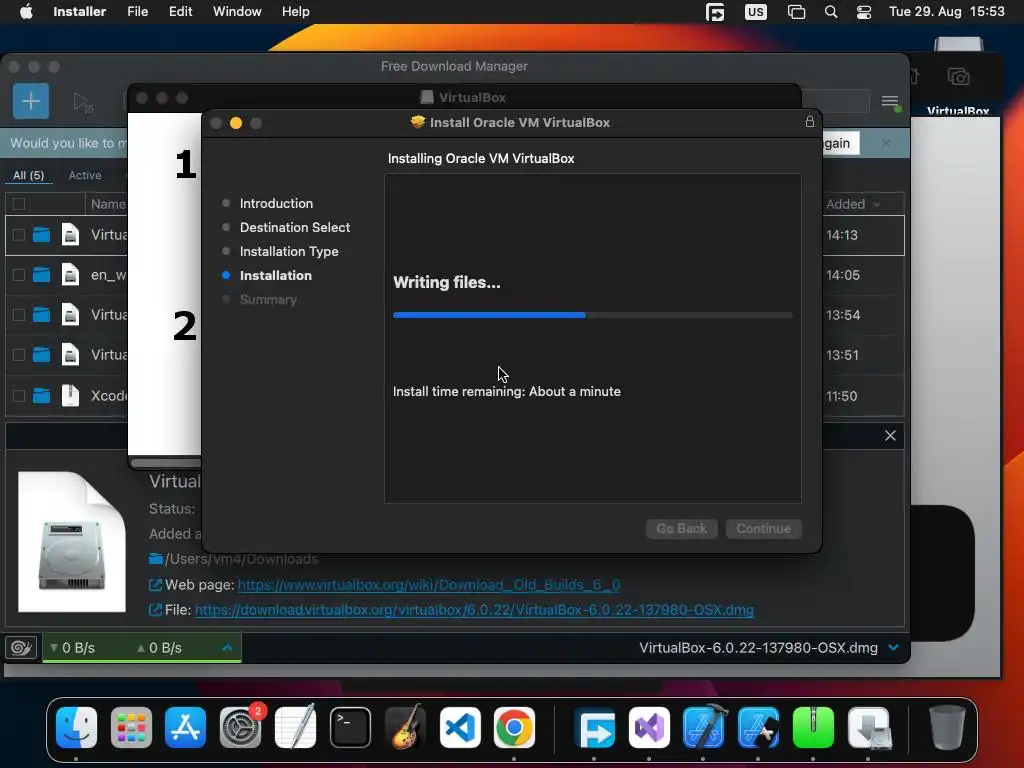The image size is (1024, 768).
Task: Click folder icon in 13:51 VirtualBox row
Action: coord(42,355)
